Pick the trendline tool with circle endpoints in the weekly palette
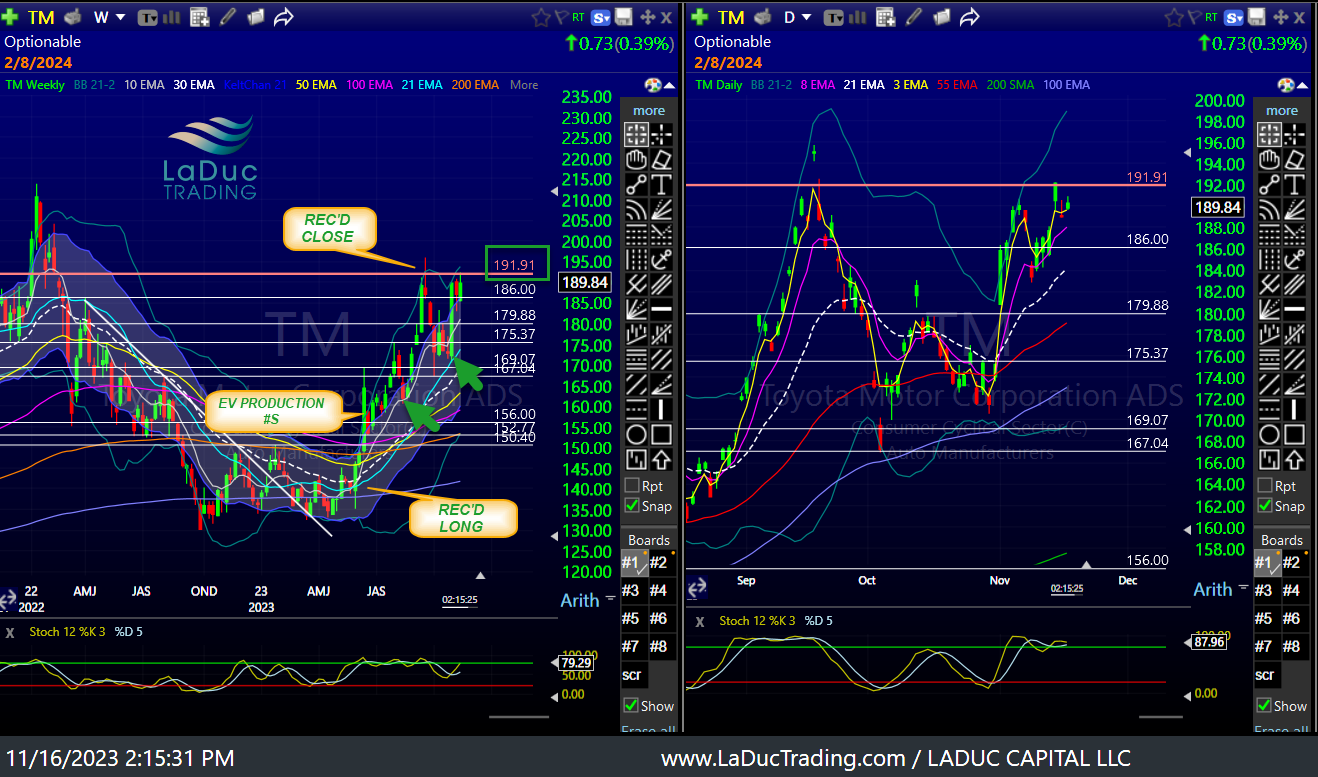The image size is (1318, 777). click(x=635, y=184)
